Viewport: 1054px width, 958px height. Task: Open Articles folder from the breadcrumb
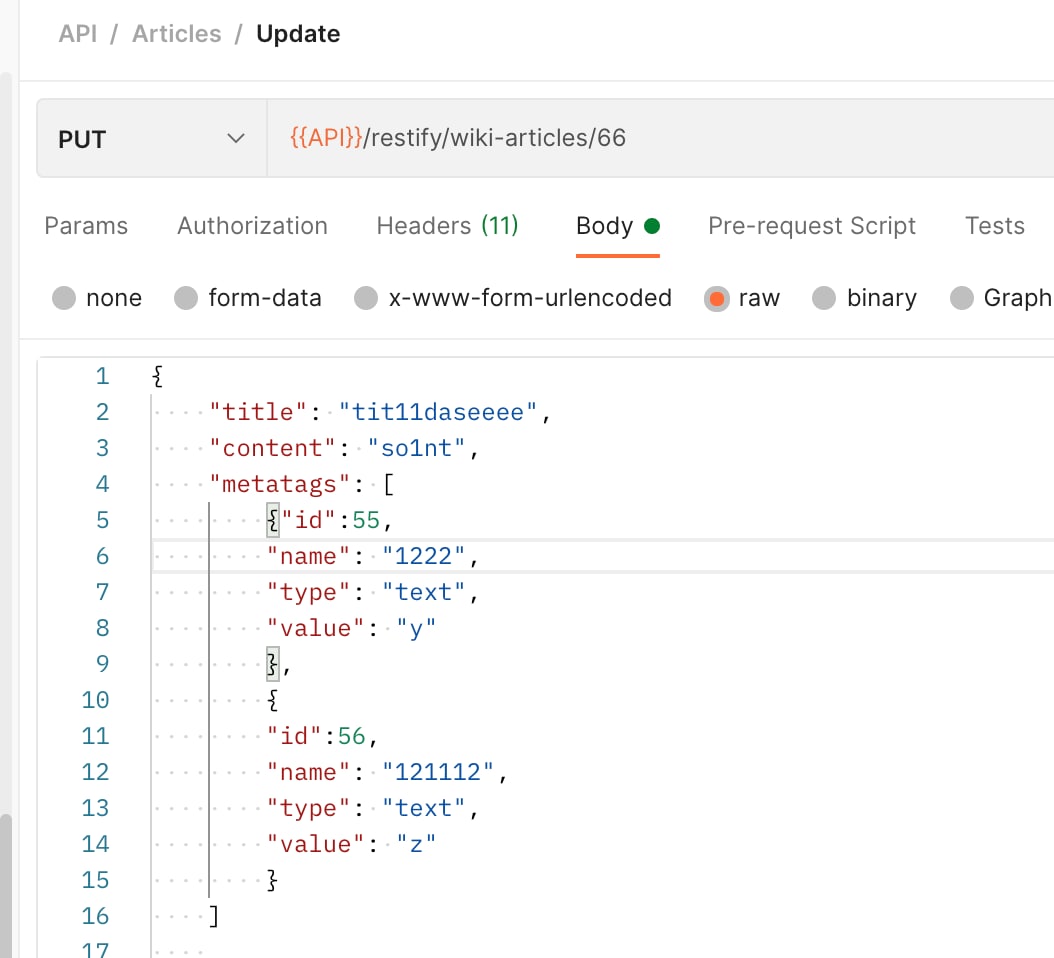click(177, 34)
